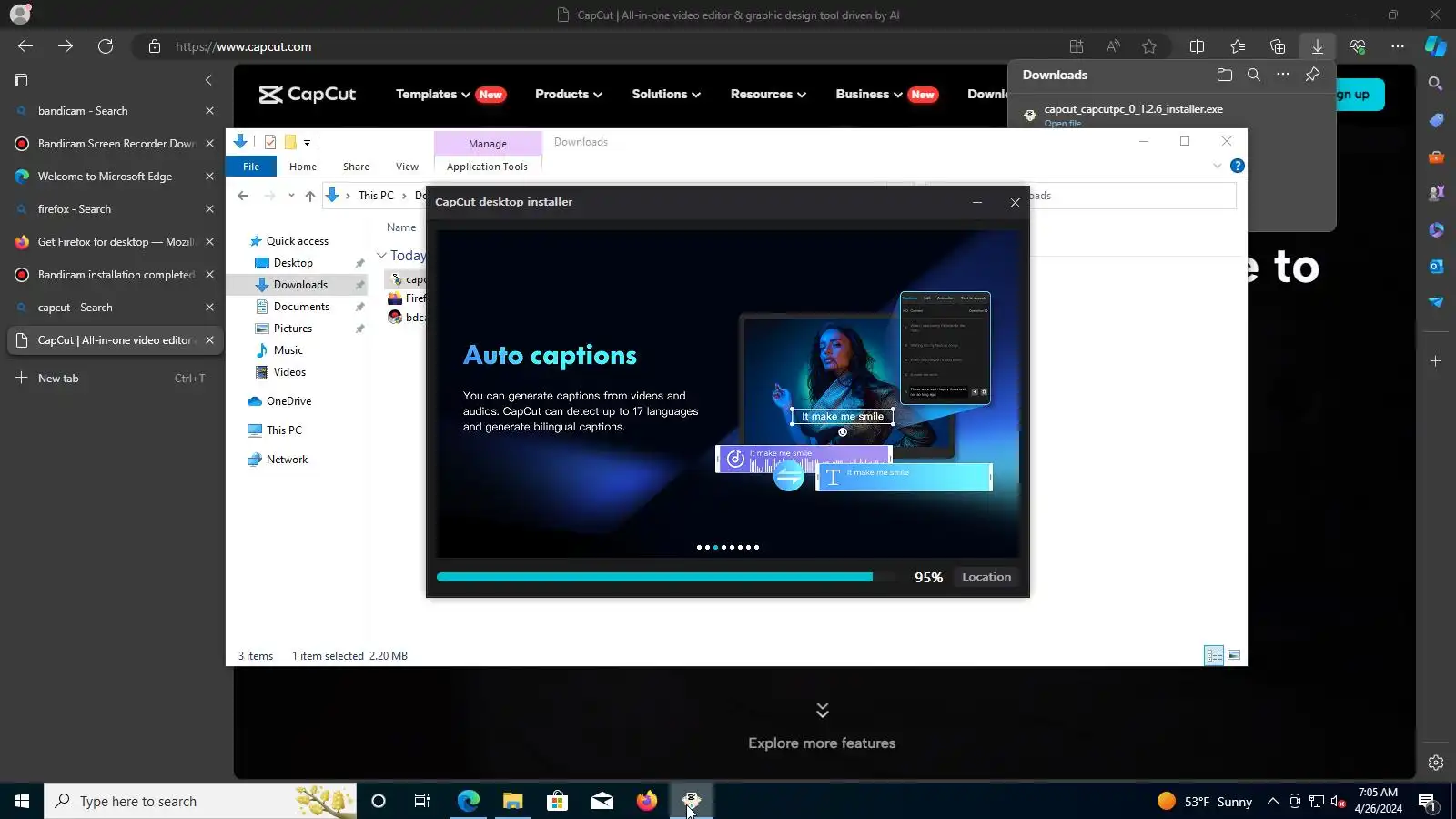Screen dimensions: 1456x819
Task: Pin the Downloads panel
Action: (x=1312, y=75)
